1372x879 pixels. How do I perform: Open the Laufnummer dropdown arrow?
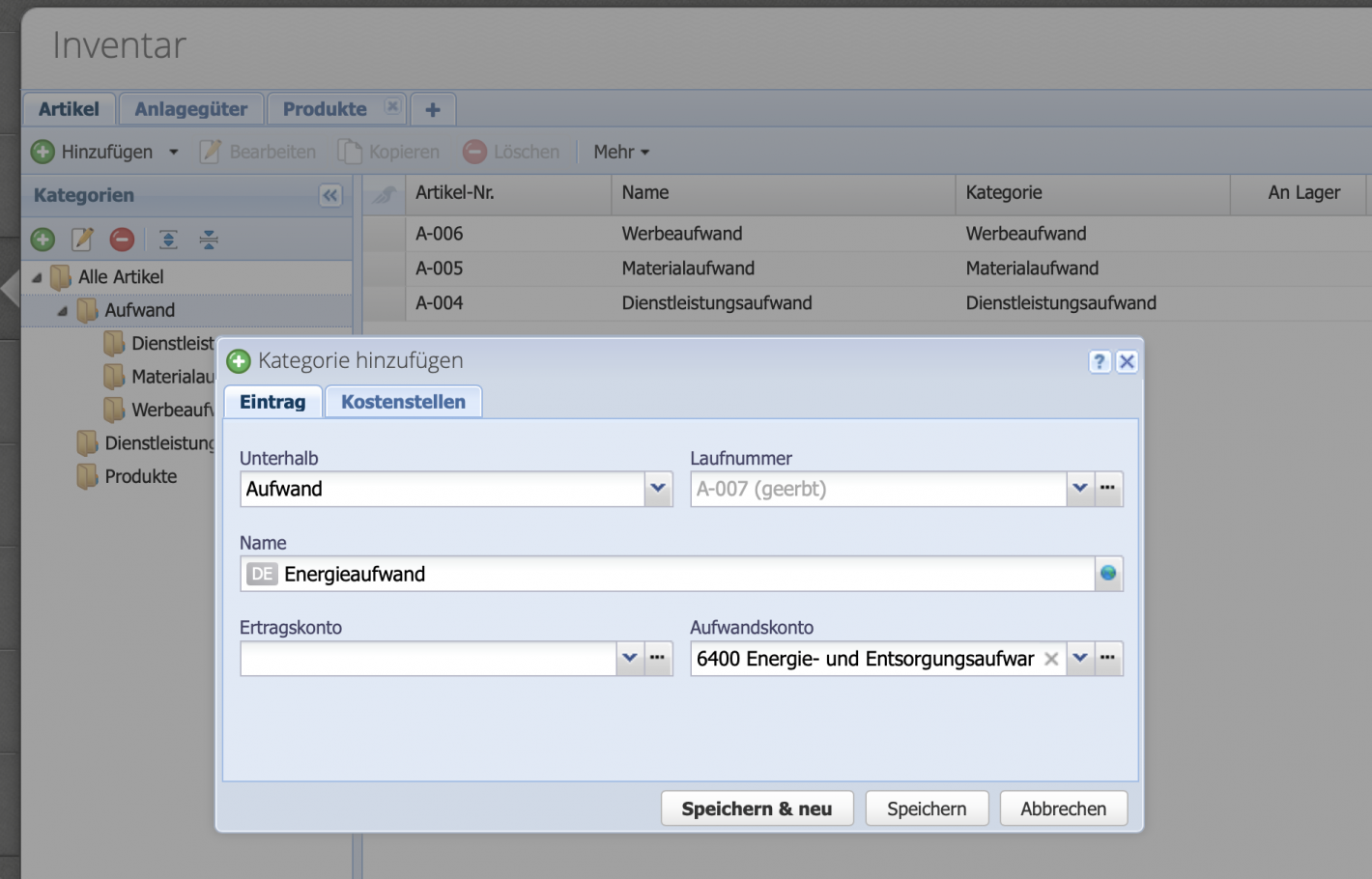(1080, 489)
